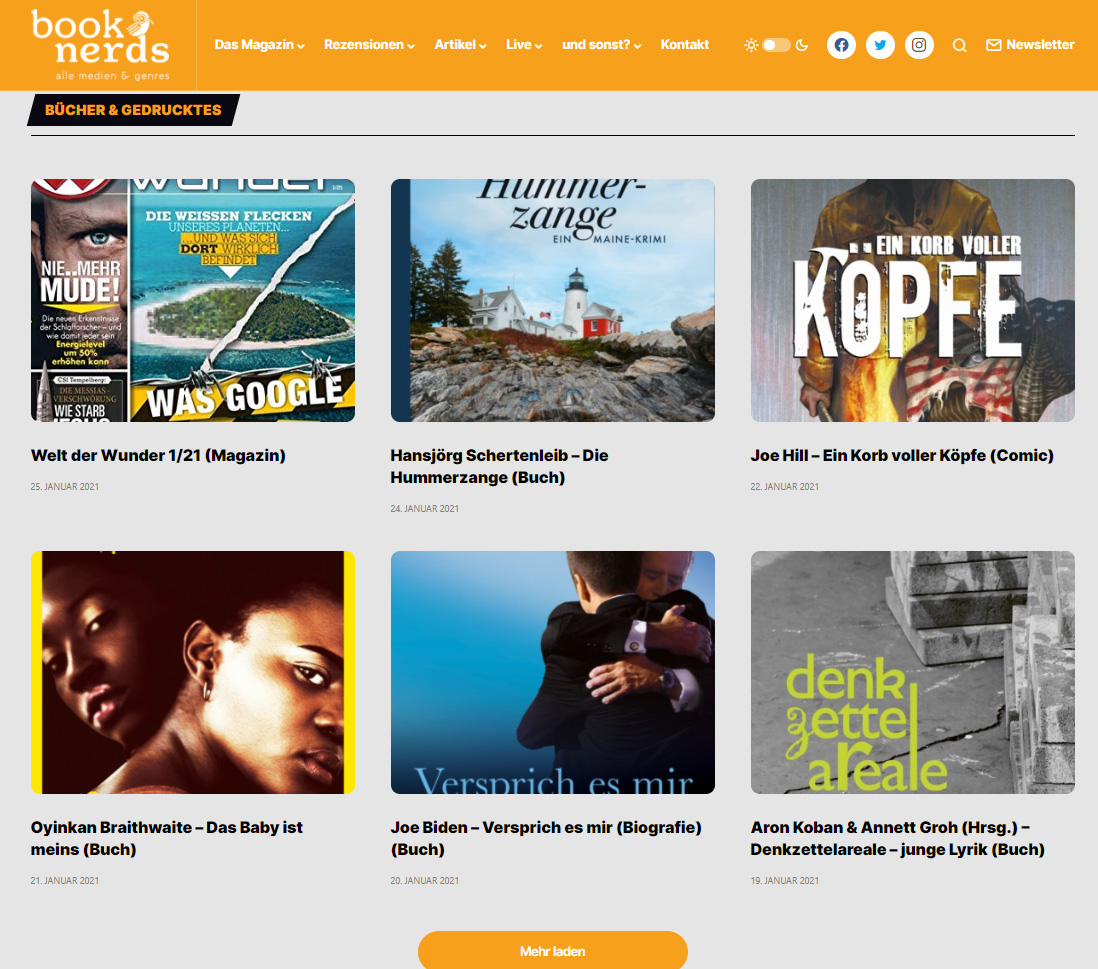Viewport: 1098px width, 969px height.
Task: Click the search magnifier icon
Action: click(959, 45)
